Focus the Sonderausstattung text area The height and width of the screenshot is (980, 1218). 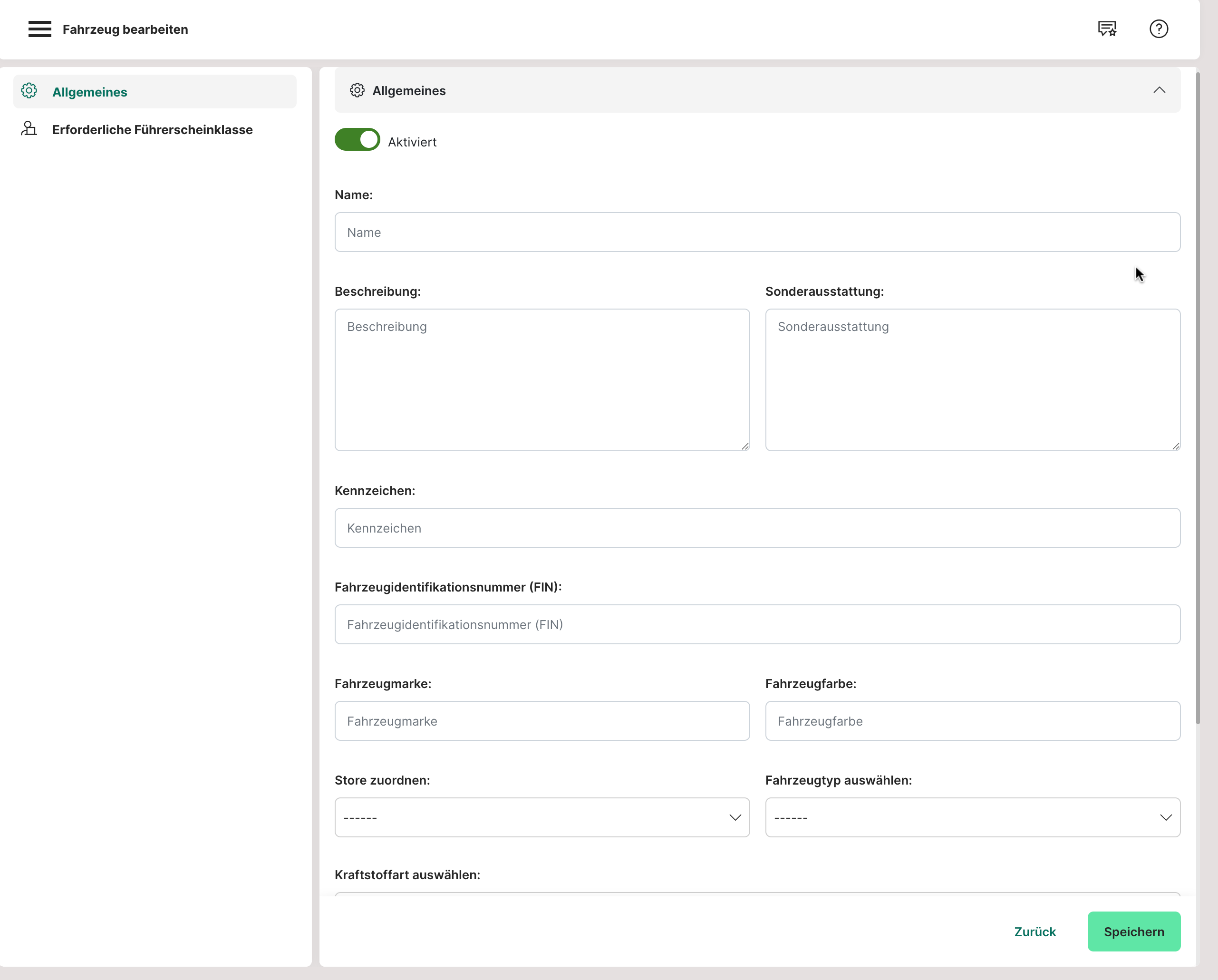pyautogui.click(x=972, y=380)
